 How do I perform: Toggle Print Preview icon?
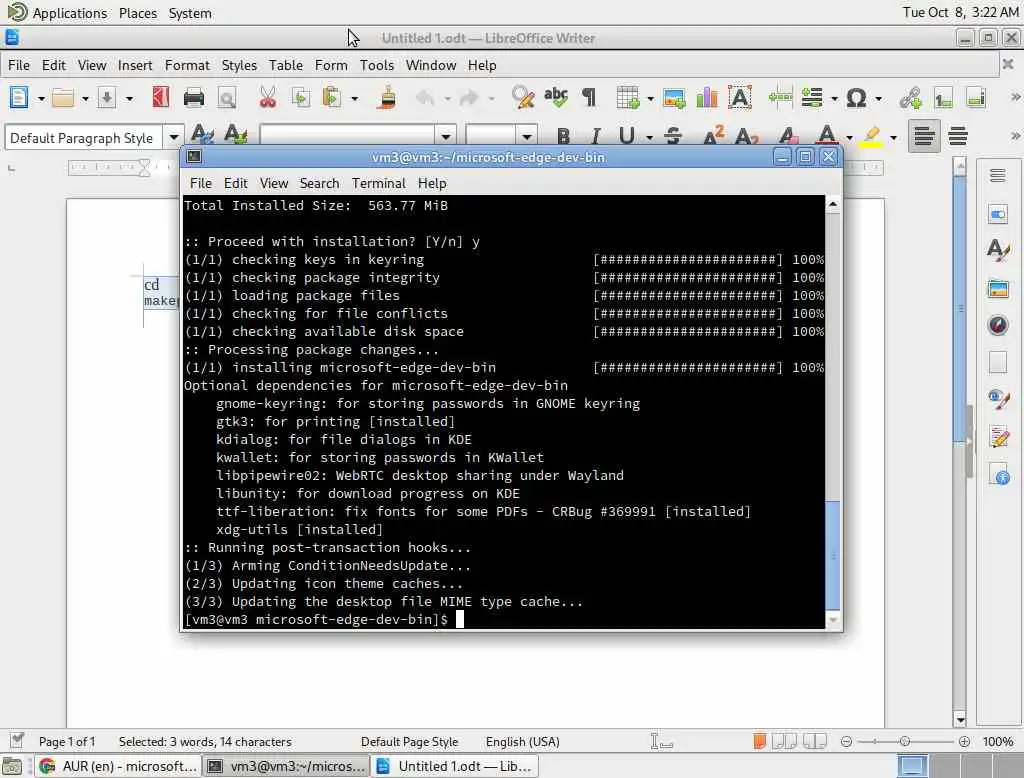pyautogui.click(x=227, y=98)
